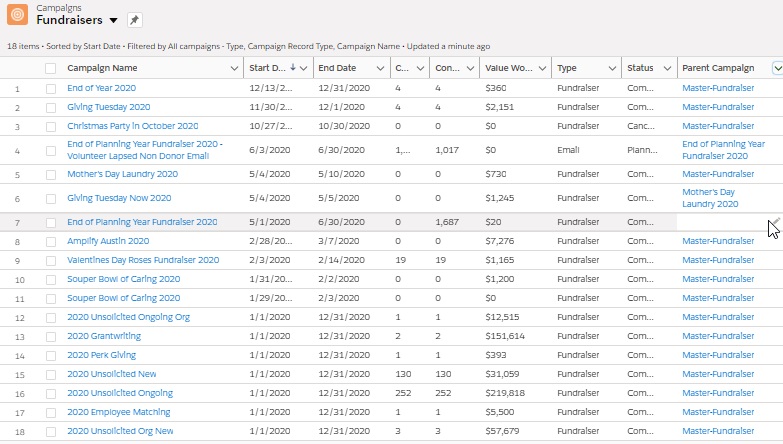The width and height of the screenshot is (783, 444).
Task: Open the Value Won column chevron
Action: [x=540, y=68]
